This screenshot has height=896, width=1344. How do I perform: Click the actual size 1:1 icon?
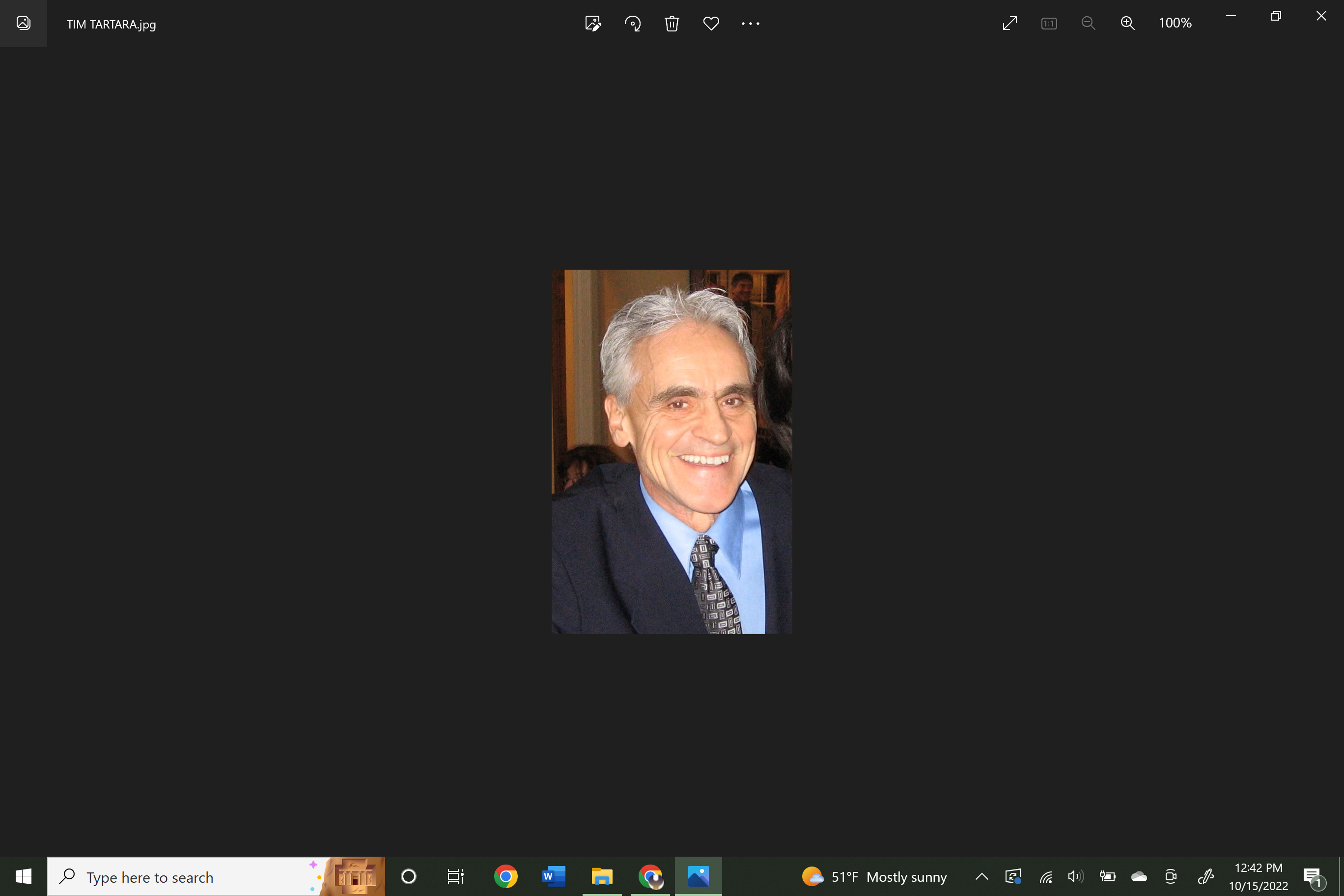click(x=1049, y=24)
